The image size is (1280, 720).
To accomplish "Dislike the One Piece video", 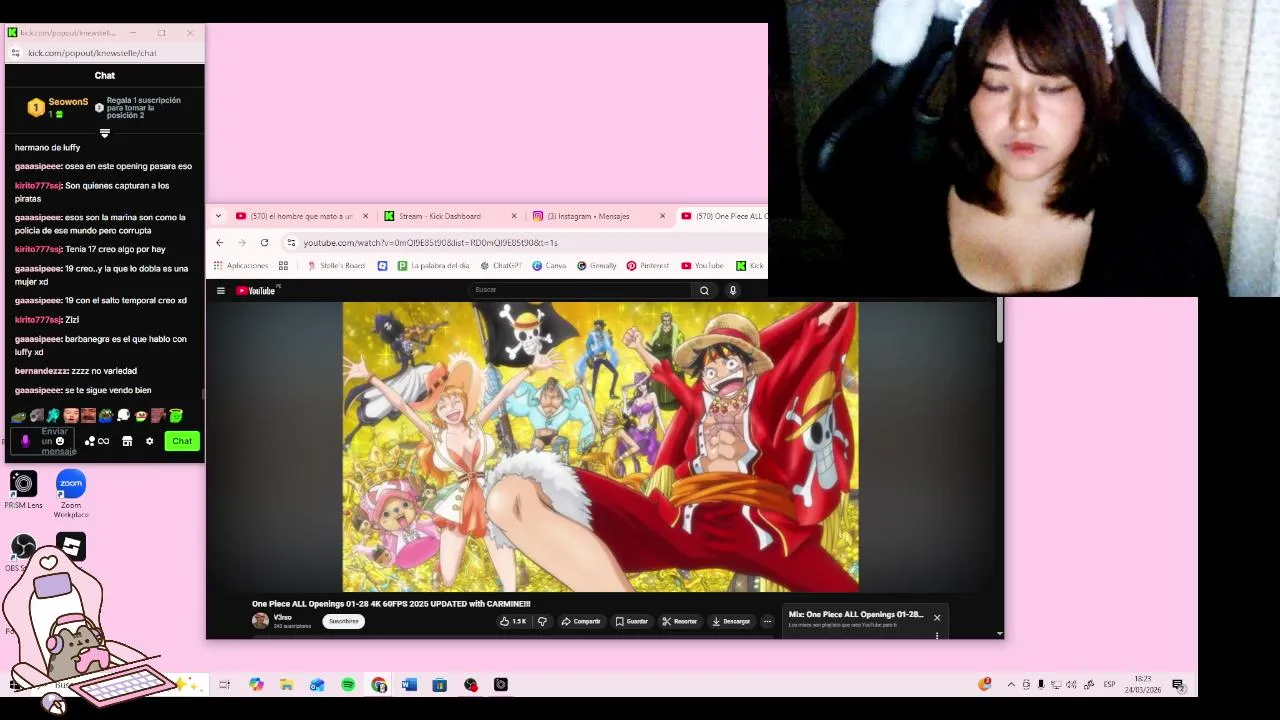I will click(x=542, y=621).
